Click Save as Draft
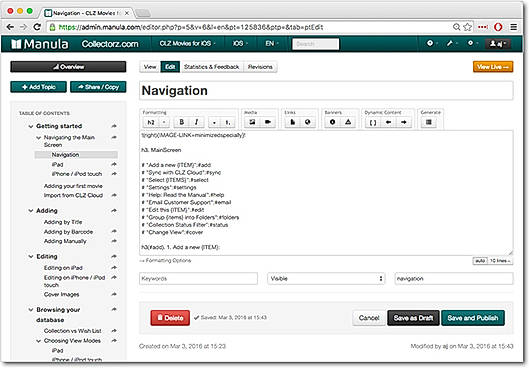The width and height of the screenshot is (529, 368). [x=413, y=318]
